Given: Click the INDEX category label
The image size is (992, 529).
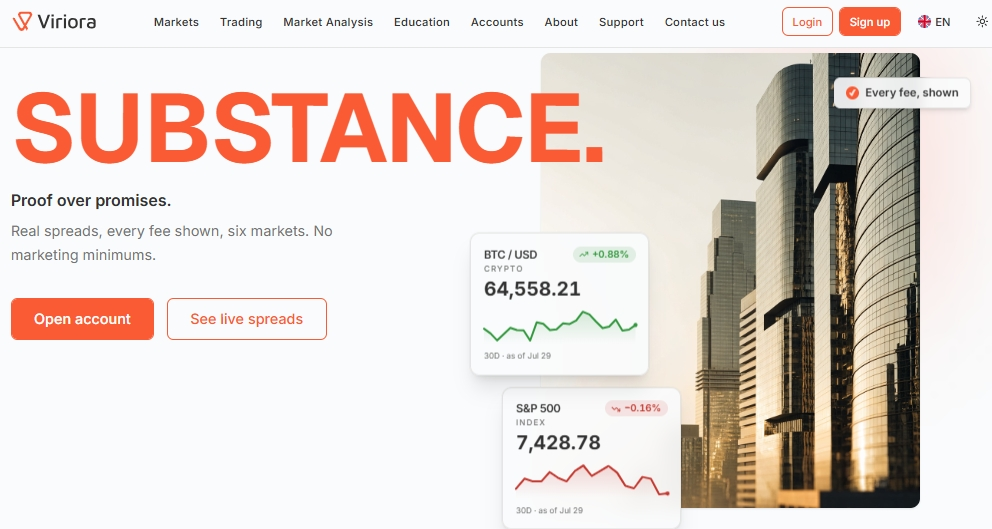Looking at the screenshot, I should pyautogui.click(x=530, y=423).
